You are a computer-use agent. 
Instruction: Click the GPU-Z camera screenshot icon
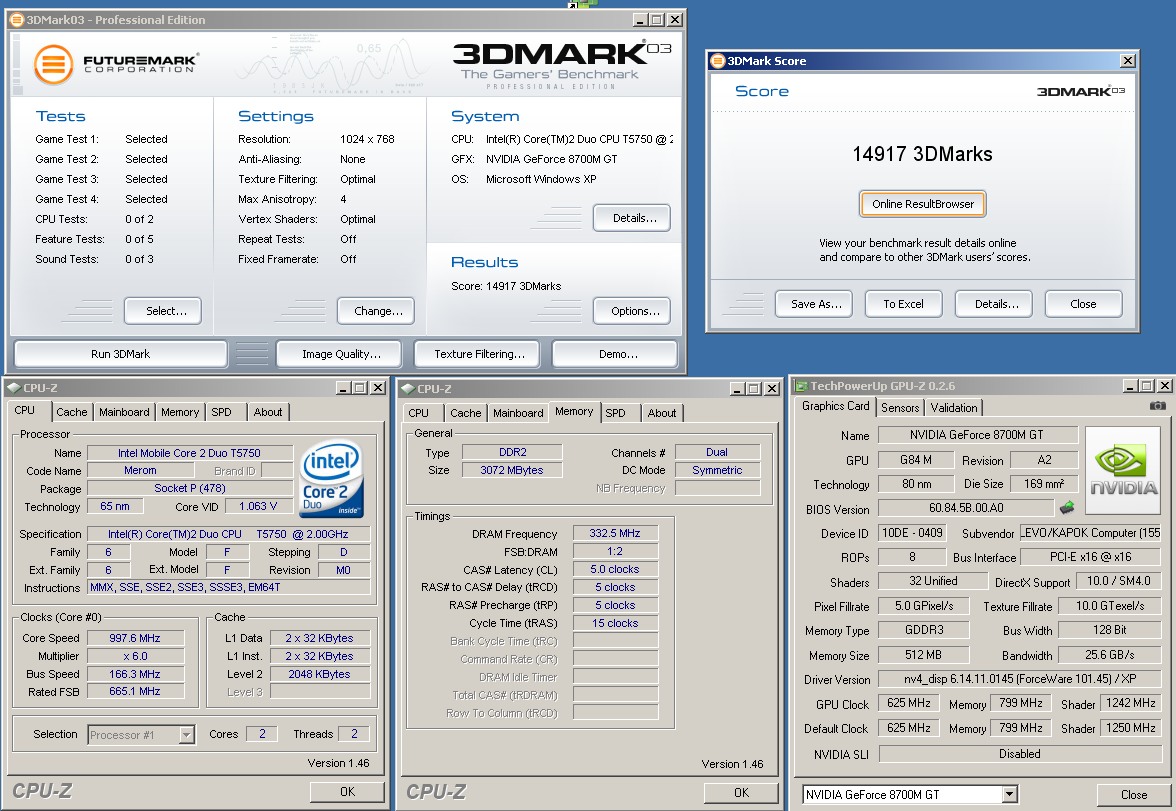[1157, 406]
